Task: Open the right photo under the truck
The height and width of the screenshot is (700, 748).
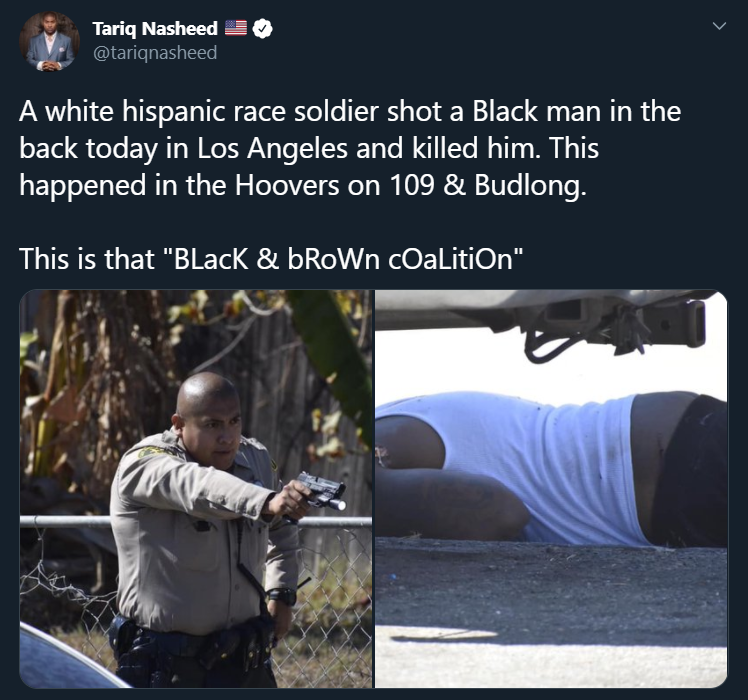Action: pyautogui.click(x=551, y=489)
